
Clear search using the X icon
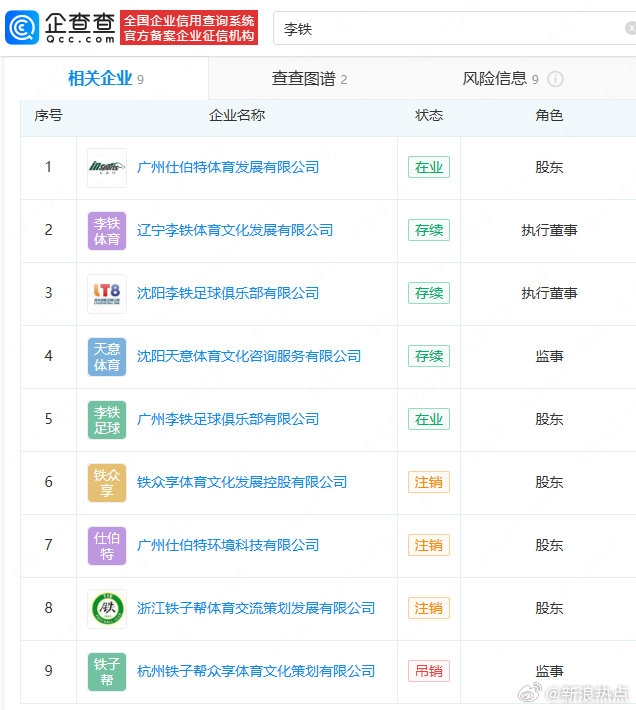tap(630, 29)
